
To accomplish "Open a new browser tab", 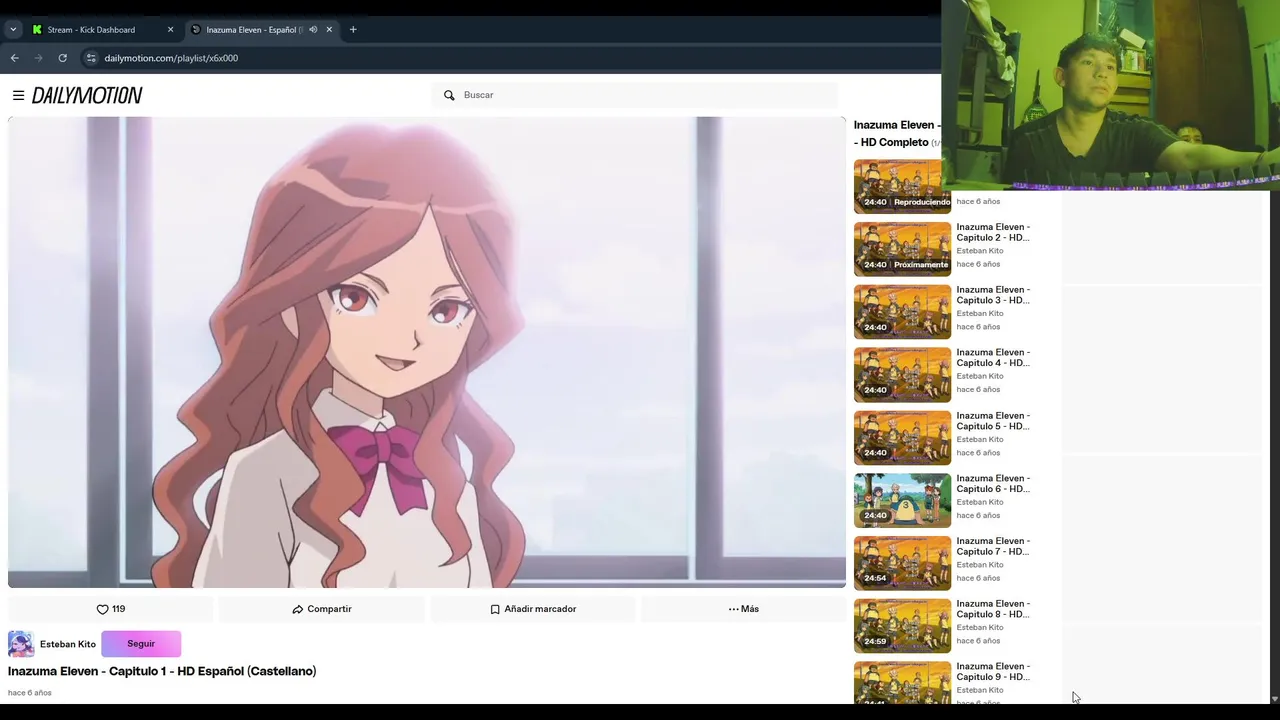I will tap(353, 30).
